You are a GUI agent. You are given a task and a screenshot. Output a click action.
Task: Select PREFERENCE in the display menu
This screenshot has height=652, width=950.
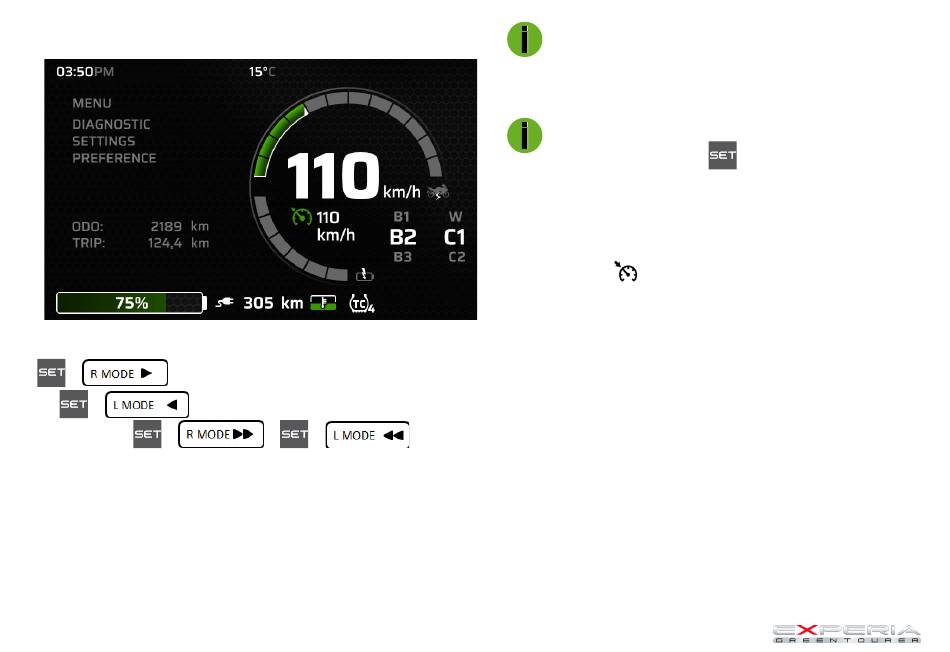pos(115,158)
